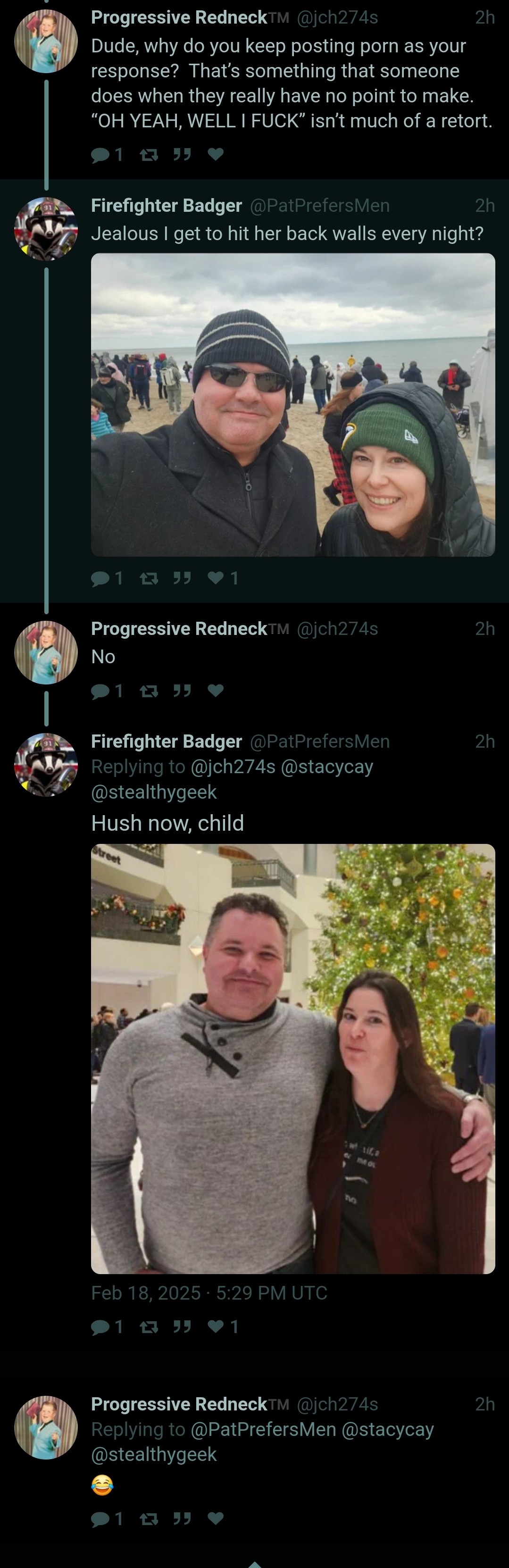Open the beach selfie photo
Screen dimensions: 509x1568
coord(293,405)
